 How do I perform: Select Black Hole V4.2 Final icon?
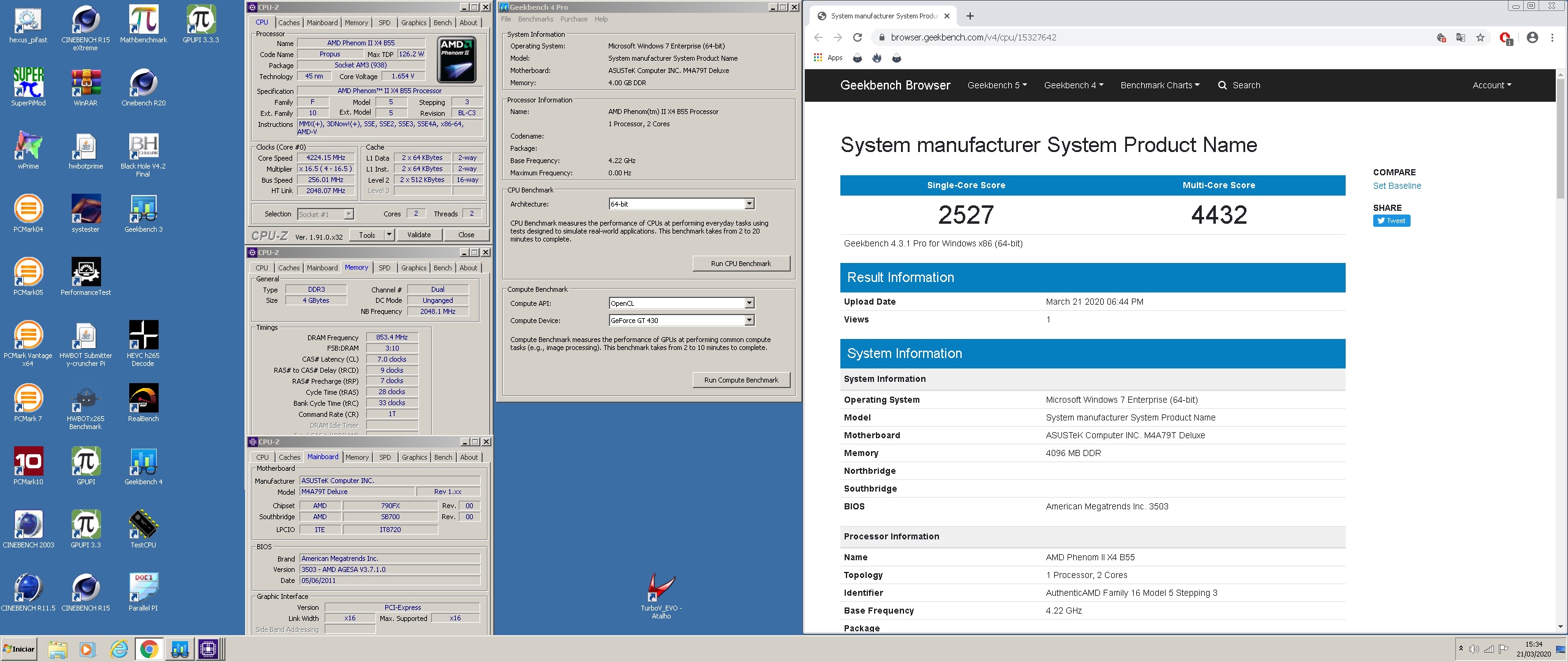click(x=143, y=154)
